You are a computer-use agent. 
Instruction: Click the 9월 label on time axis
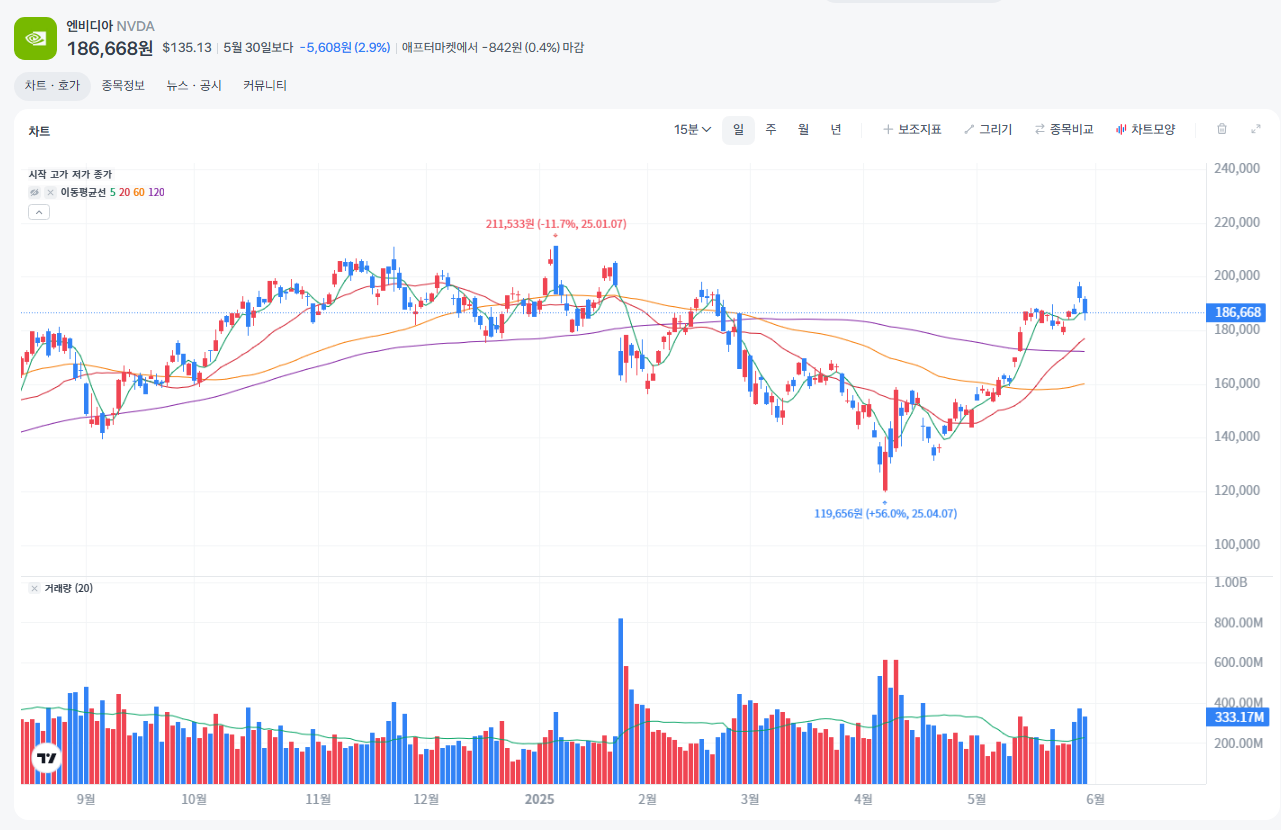click(86, 799)
